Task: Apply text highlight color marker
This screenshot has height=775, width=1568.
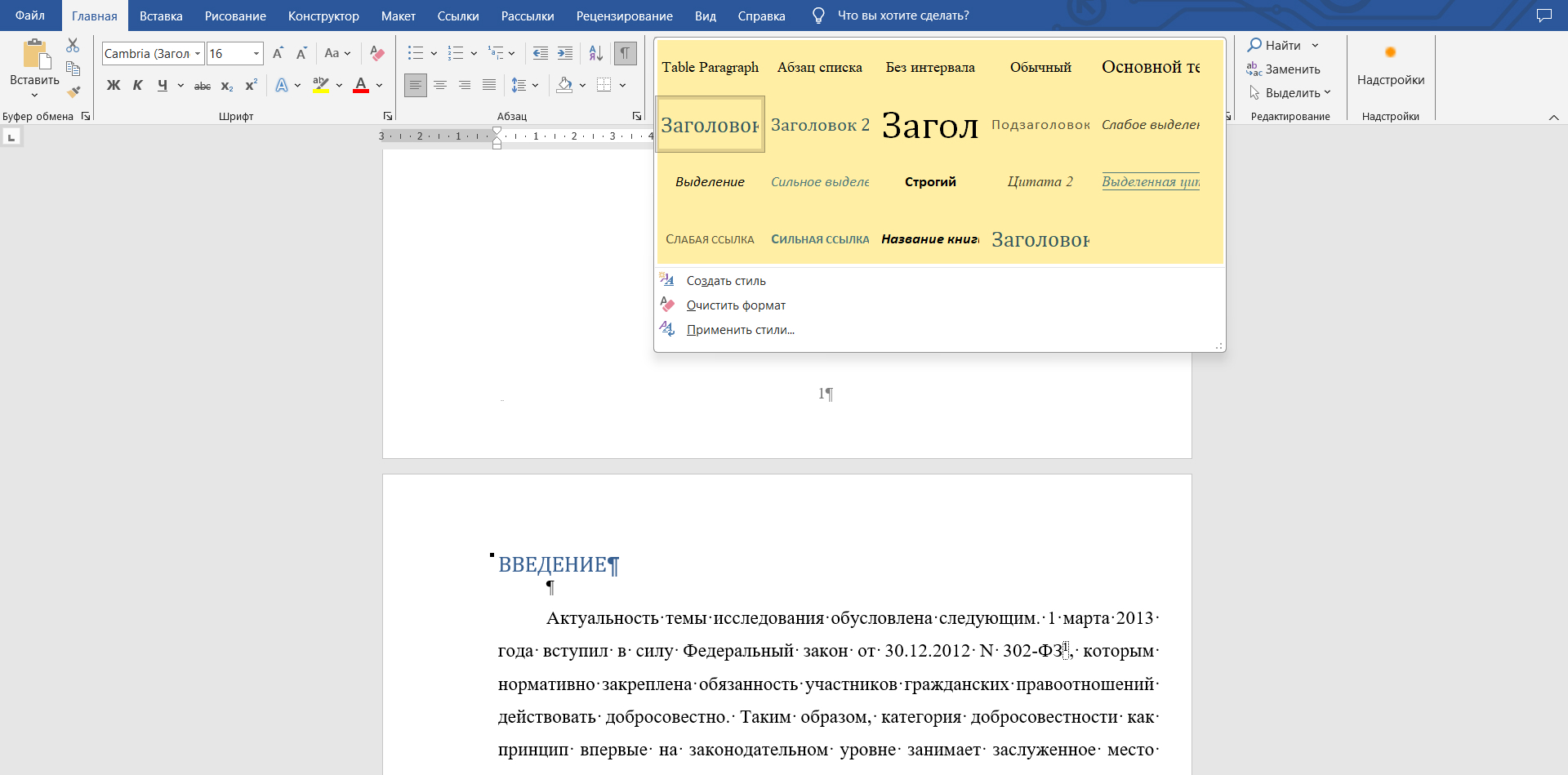Action: (x=321, y=86)
